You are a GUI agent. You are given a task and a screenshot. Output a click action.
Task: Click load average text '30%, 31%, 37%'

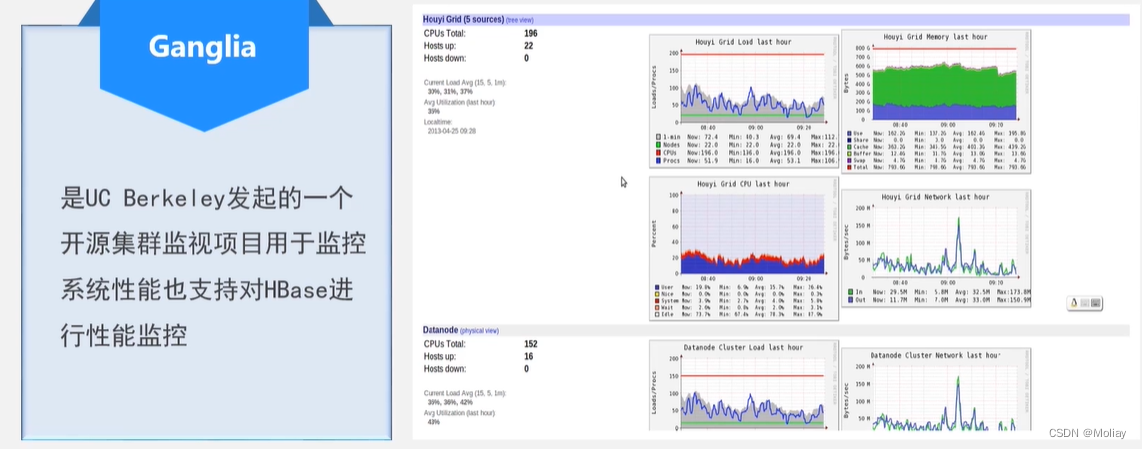tap(450, 92)
